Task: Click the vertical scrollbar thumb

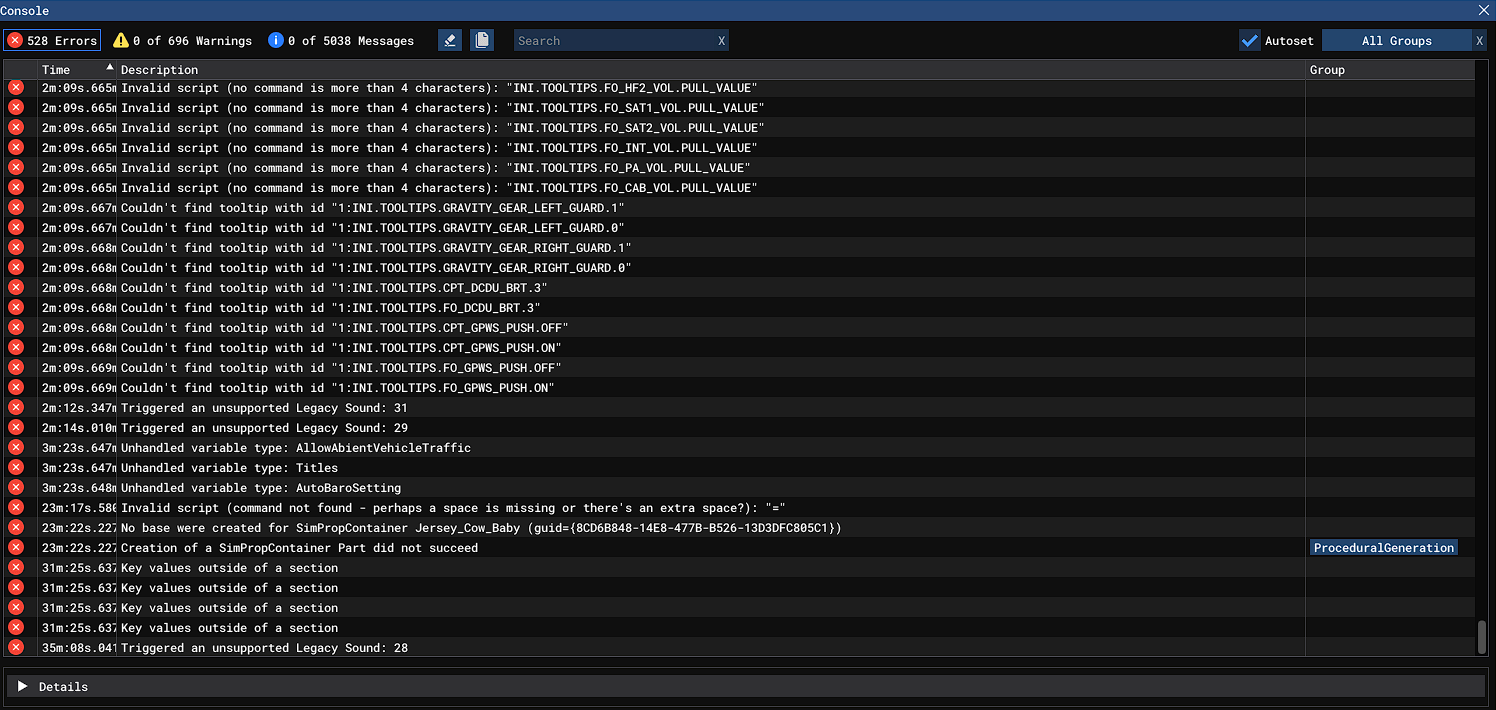Action: tap(1482, 636)
